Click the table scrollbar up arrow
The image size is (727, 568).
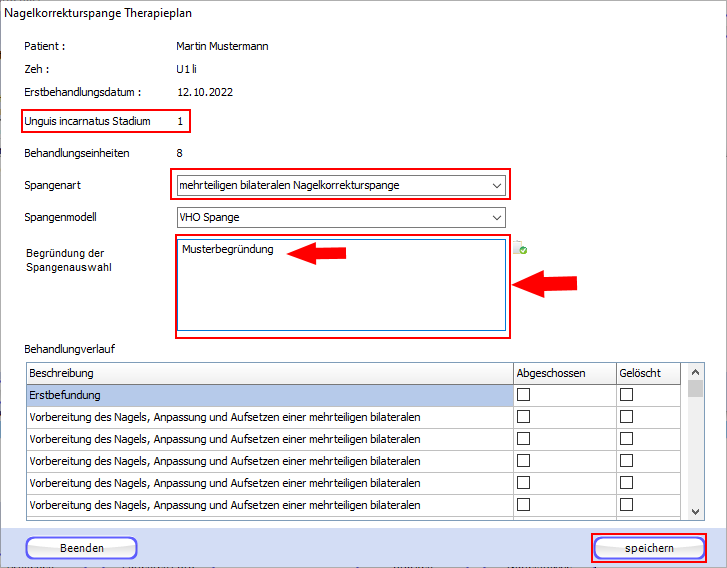coord(696,372)
